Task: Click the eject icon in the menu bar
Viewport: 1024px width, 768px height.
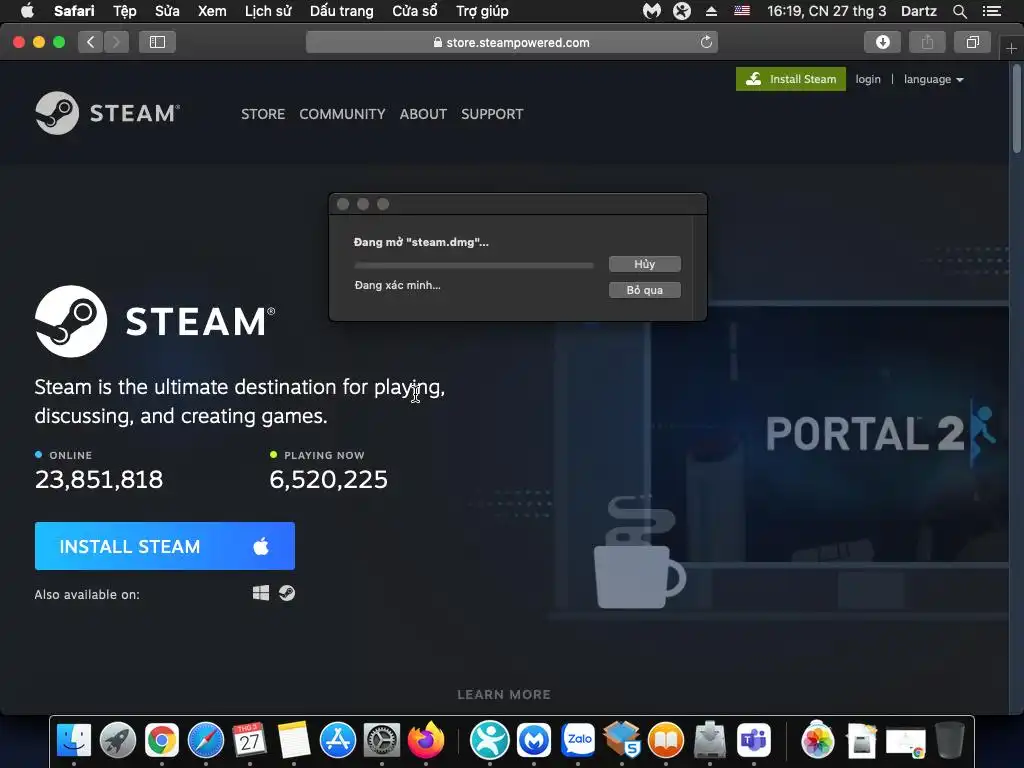Action: point(712,10)
